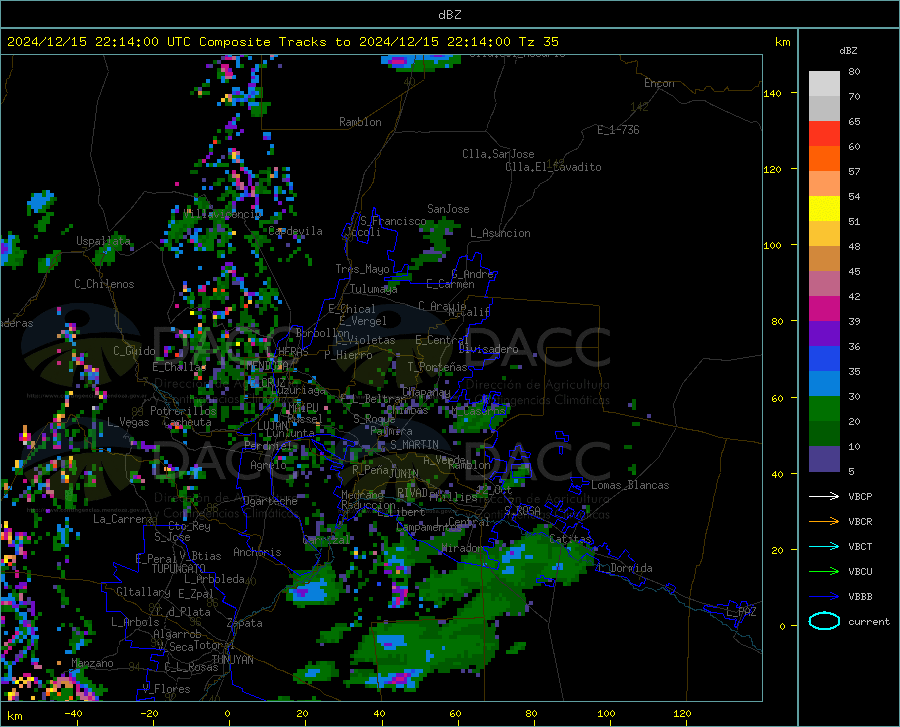
Task: Click the 'Tres_Mayo' map label
Action: coord(362,269)
